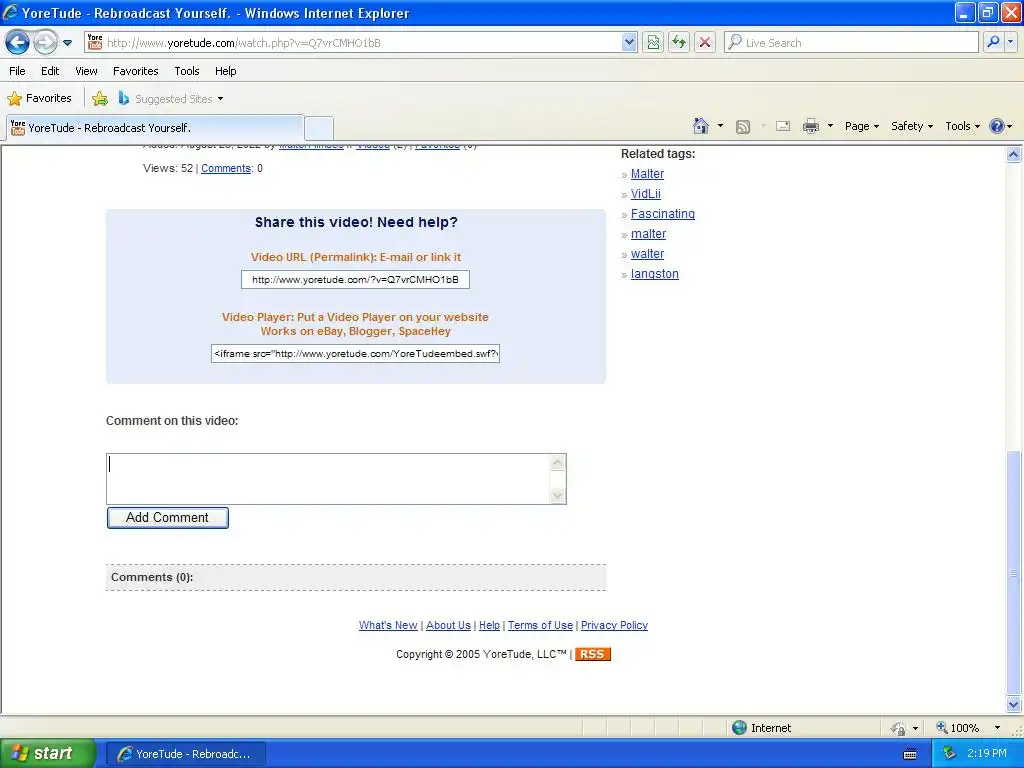
Task: Open the Fascinating related tag
Action: [663, 214]
